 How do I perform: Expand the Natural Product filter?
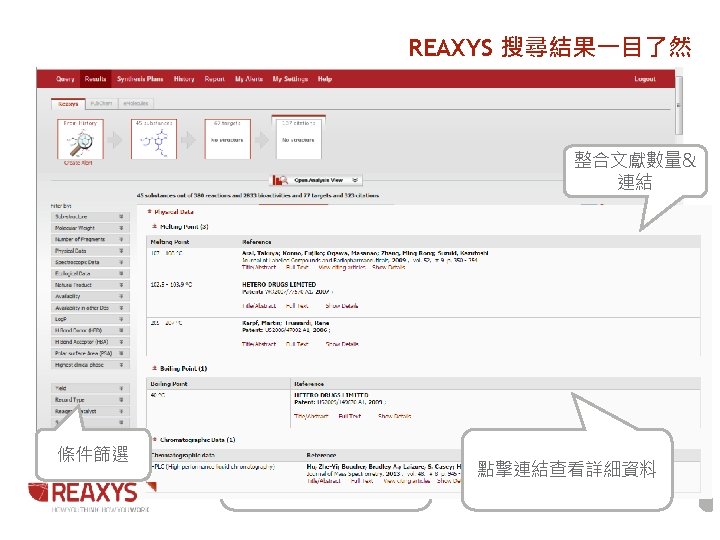coord(90,285)
